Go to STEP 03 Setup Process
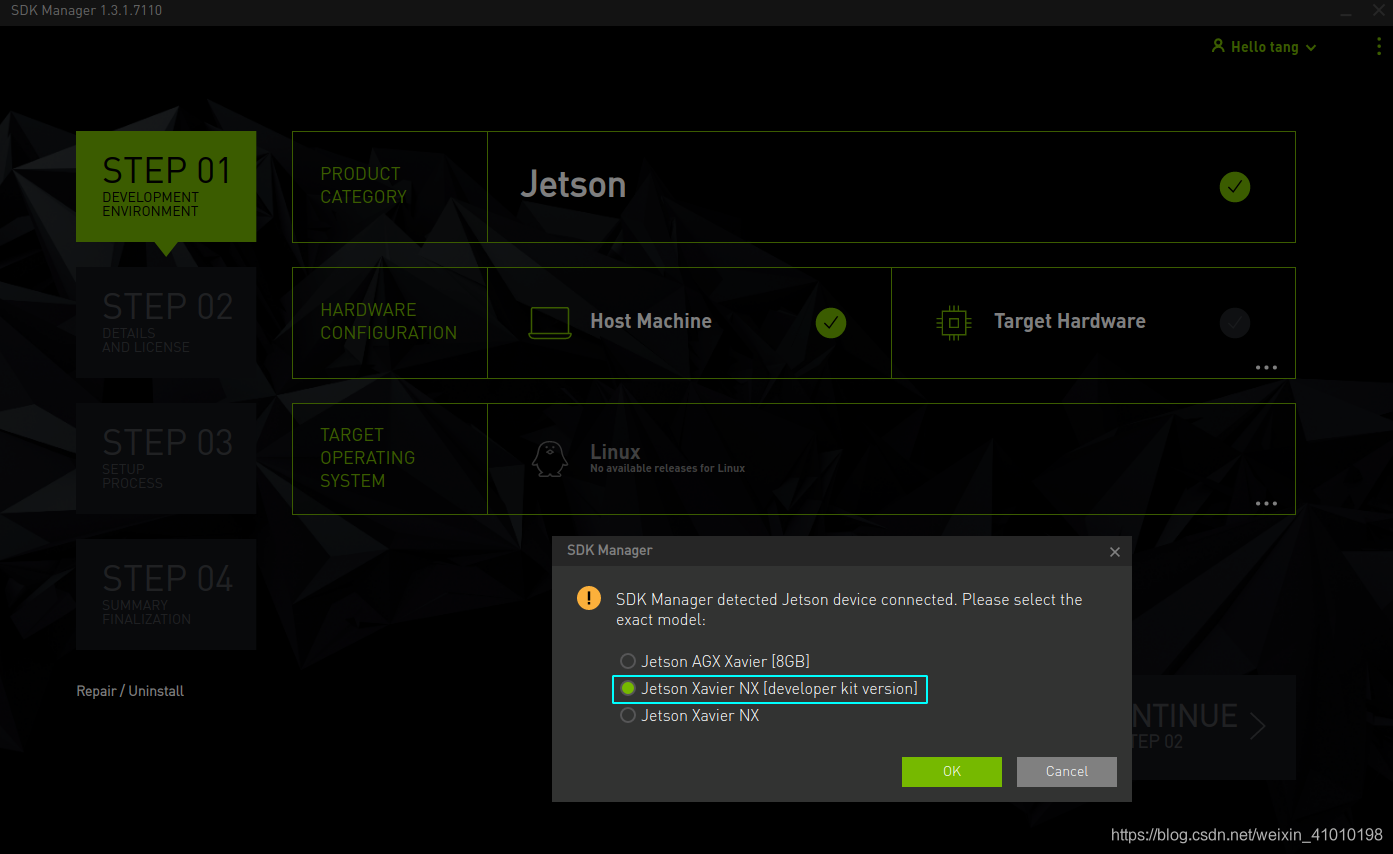This screenshot has height=854, width=1393. click(166, 458)
